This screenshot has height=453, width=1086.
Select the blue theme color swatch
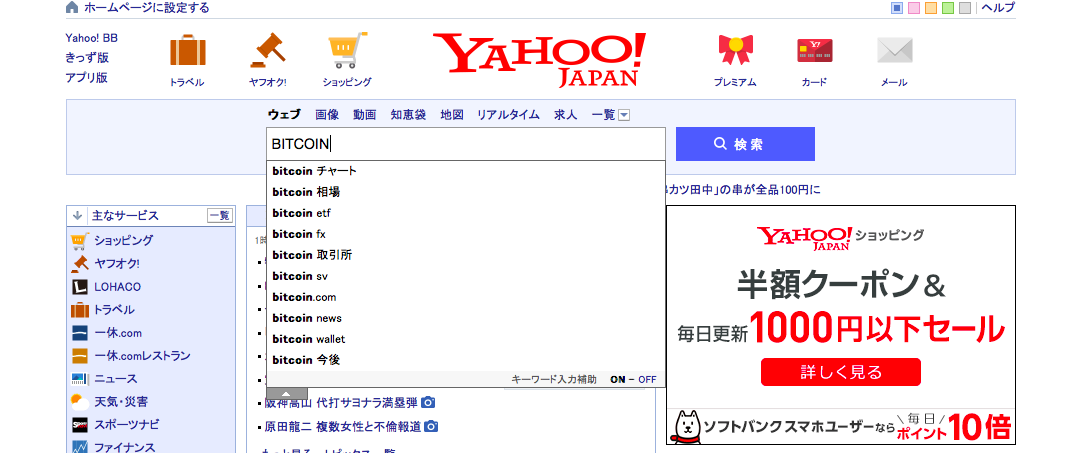coord(897,8)
